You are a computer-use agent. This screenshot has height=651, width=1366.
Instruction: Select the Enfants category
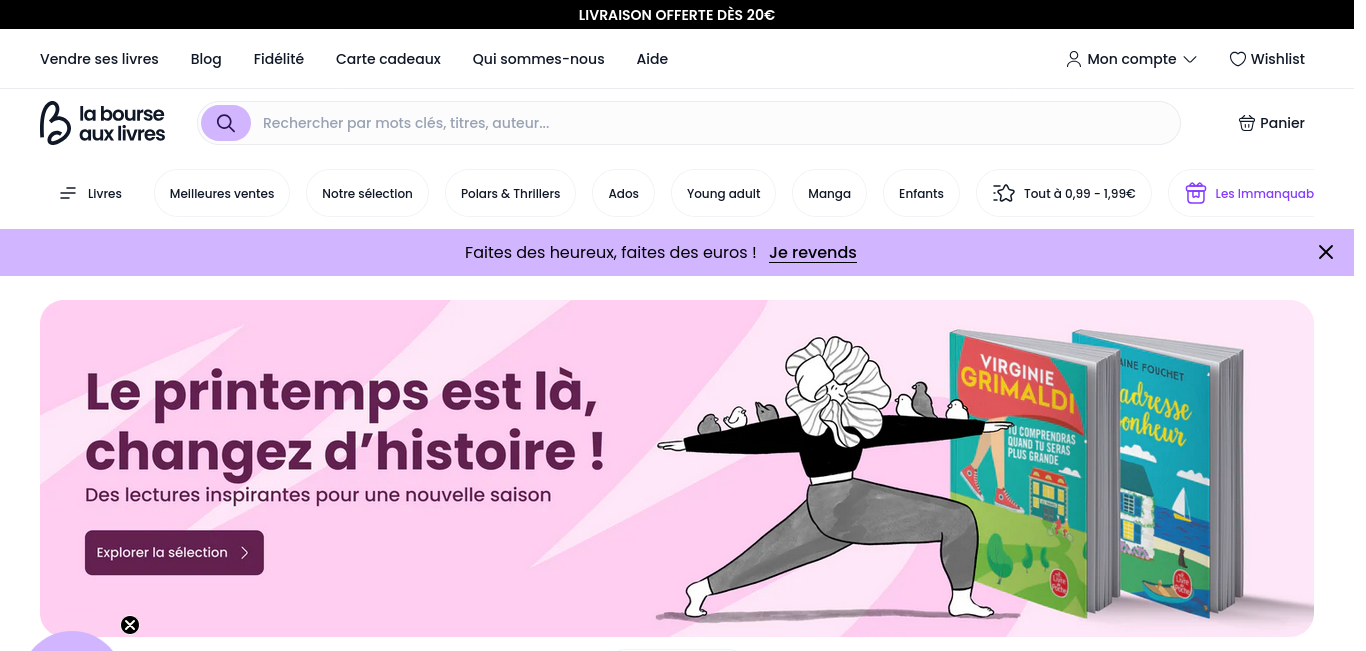[921, 193]
